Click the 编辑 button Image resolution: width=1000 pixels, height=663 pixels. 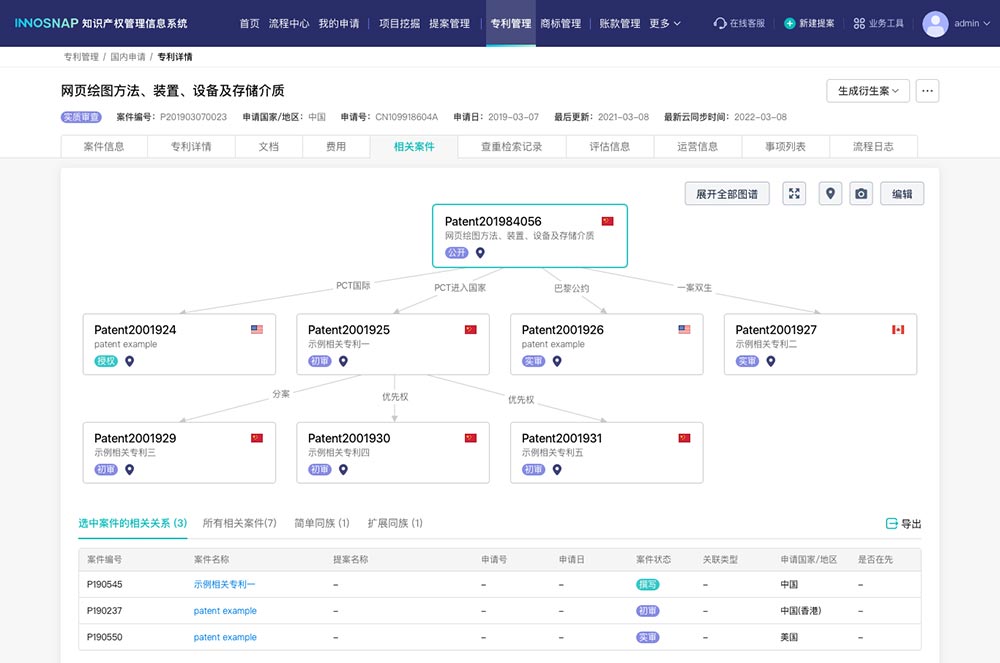tap(902, 194)
